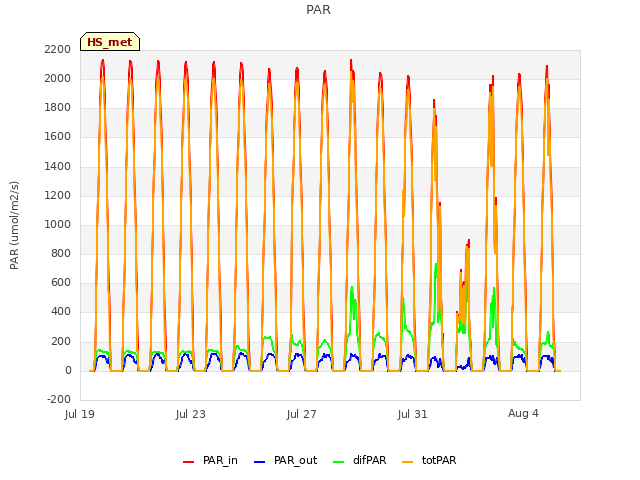Click the 400 y-axis tick label
This screenshot has width=640, height=480.
pos(61,312)
